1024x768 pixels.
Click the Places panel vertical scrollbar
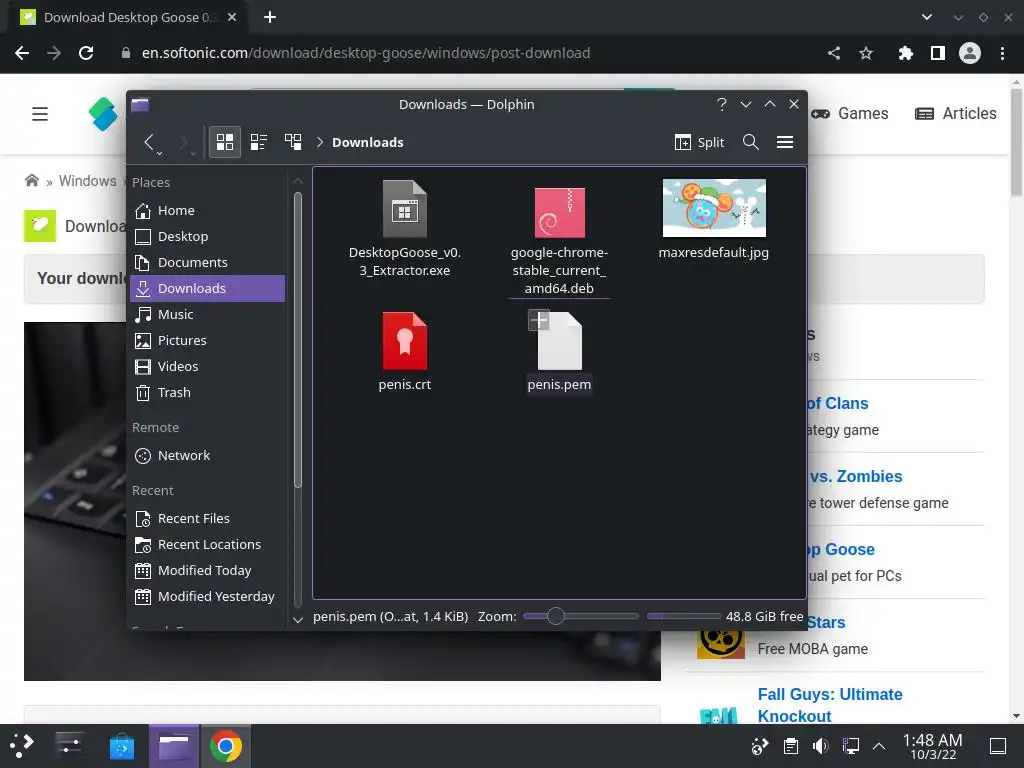pyautogui.click(x=298, y=340)
